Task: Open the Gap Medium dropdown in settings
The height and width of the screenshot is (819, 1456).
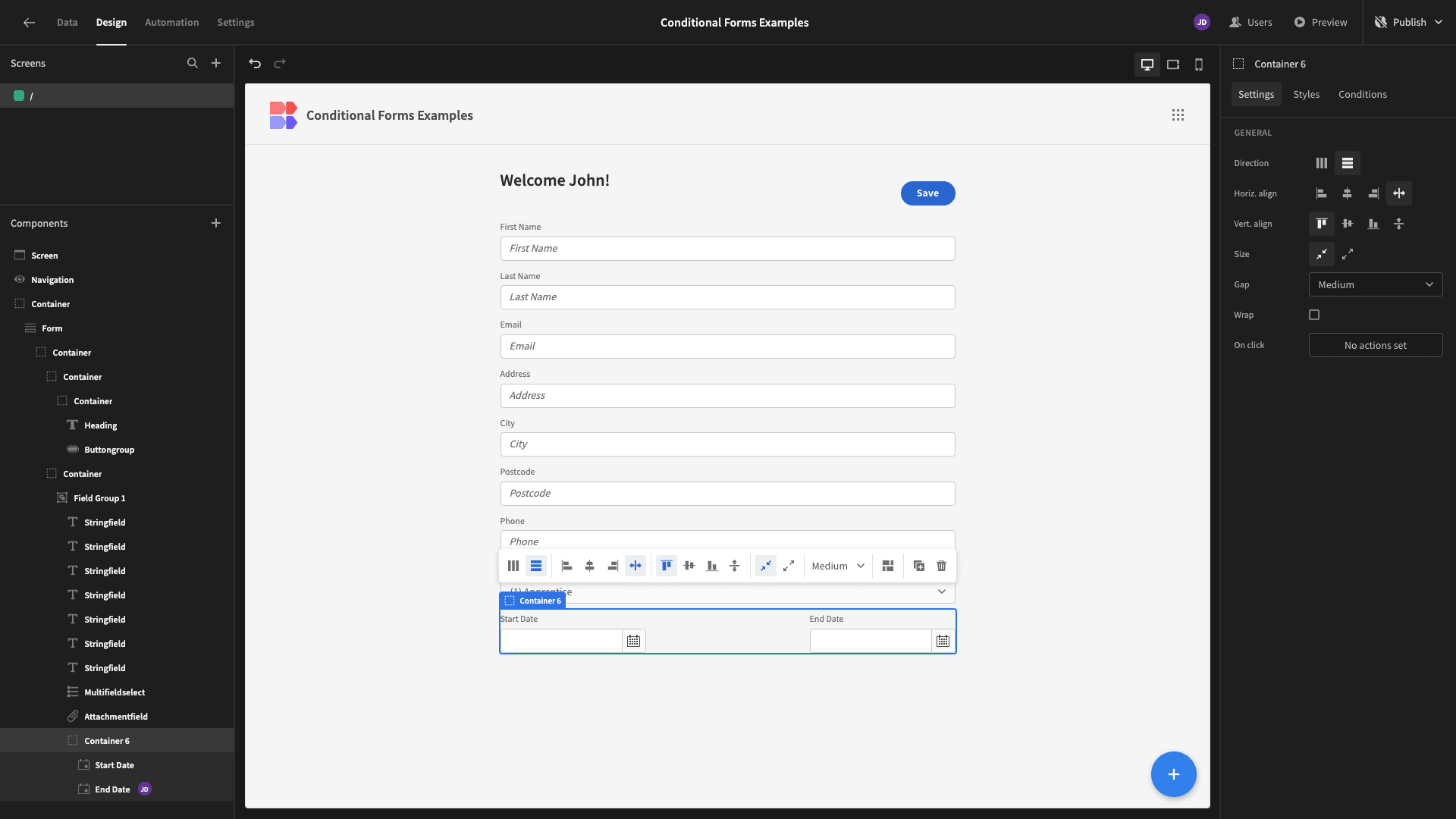Action: pos(1376,284)
